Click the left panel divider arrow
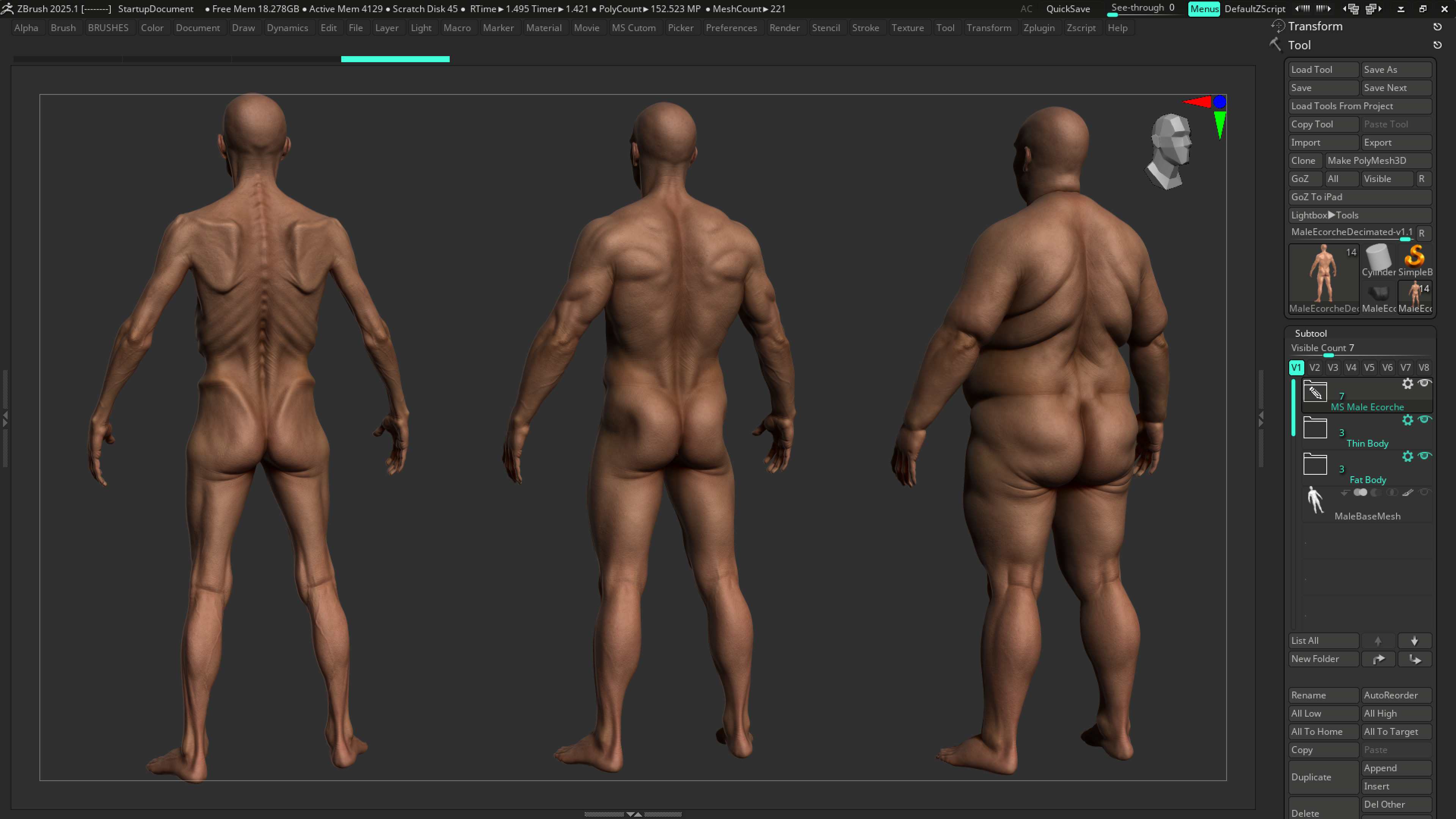The width and height of the screenshot is (1456, 819). click(x=5, y=419)
